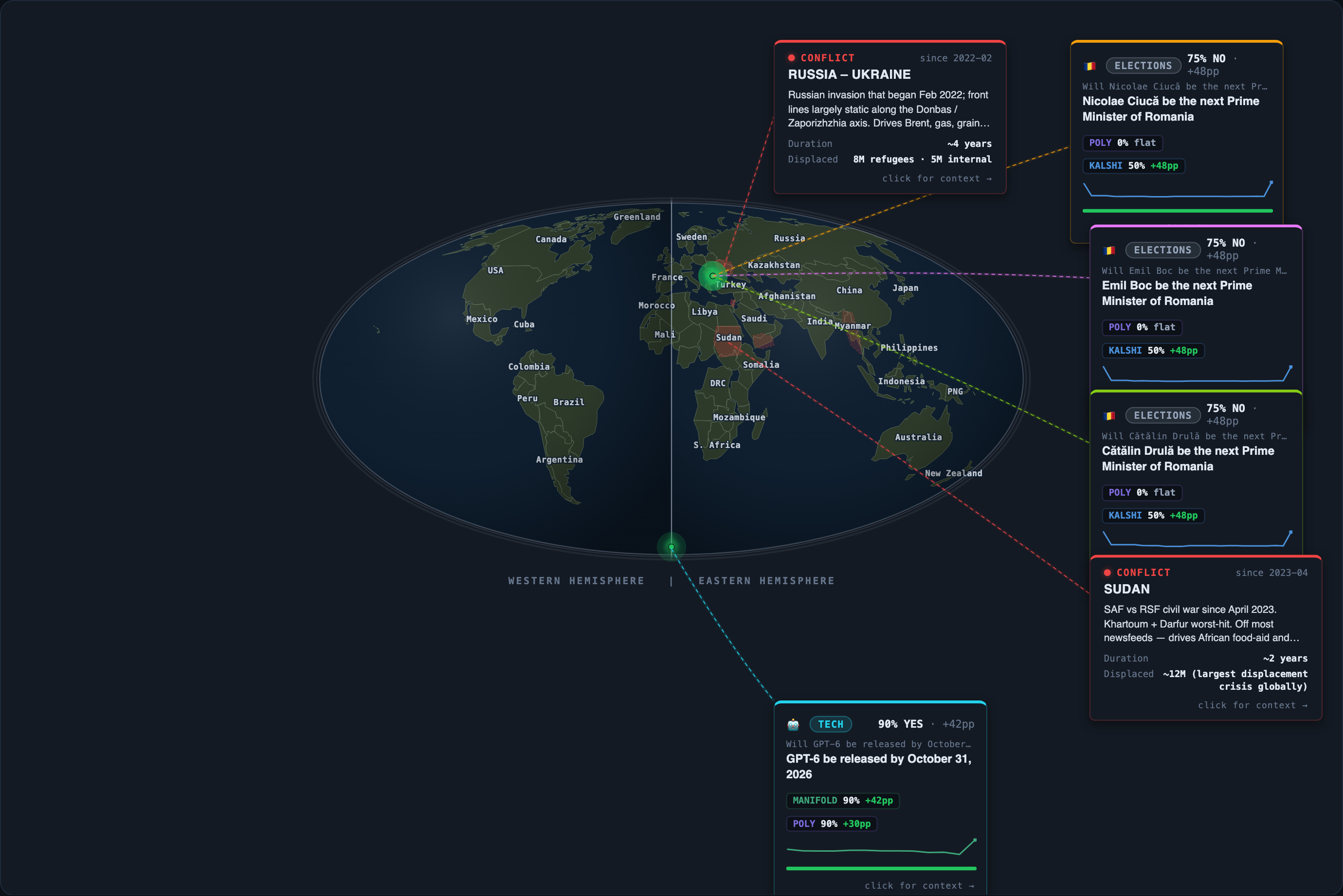Click '8M refugees · 5M internal' displaced value

(923, 160)
